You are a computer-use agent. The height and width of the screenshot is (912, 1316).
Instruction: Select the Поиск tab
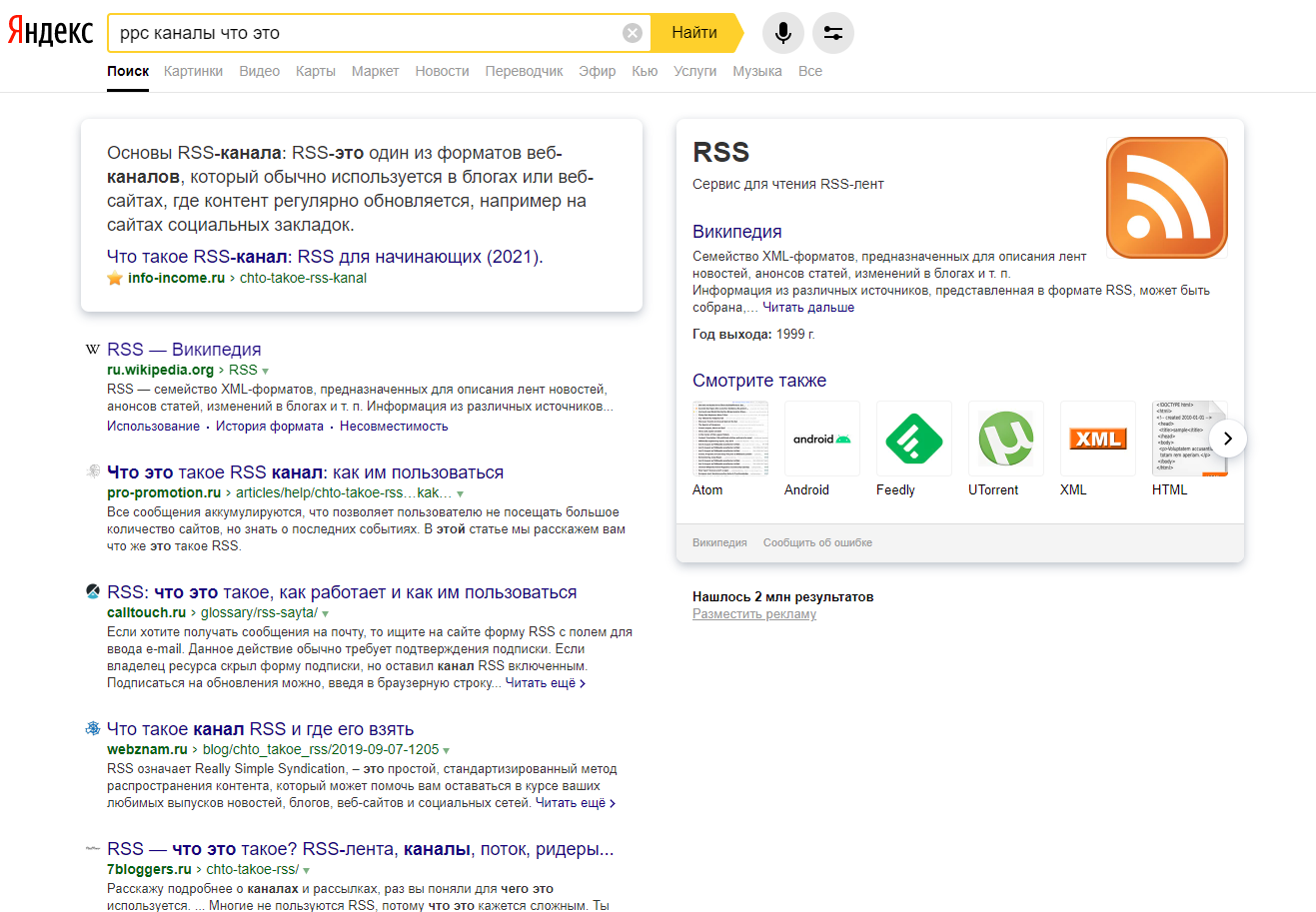point(128,71)
